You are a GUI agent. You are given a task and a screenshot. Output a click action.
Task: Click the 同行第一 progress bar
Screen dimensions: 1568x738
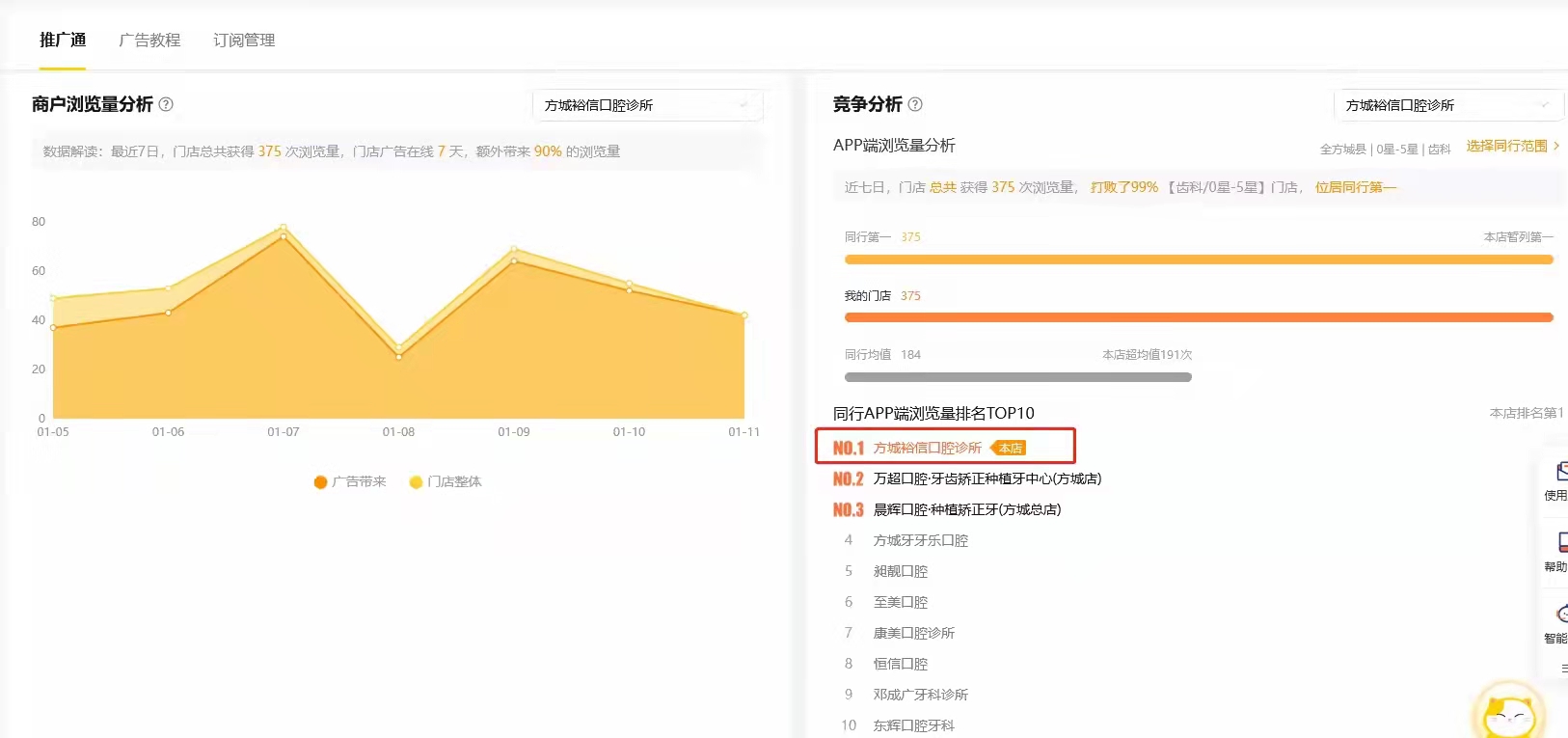click(x=1199, y=260)
